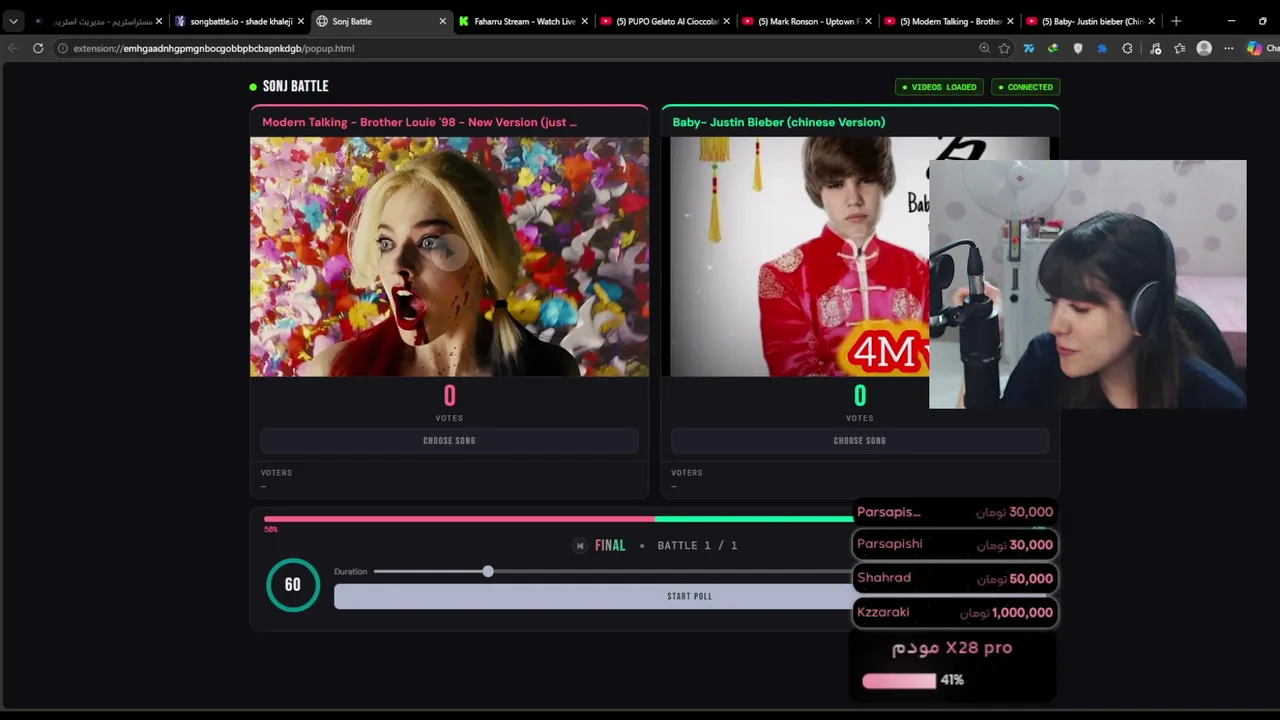
Task: Close the Baby Justin Bieber tab
Action: [x=1152, y=21]
